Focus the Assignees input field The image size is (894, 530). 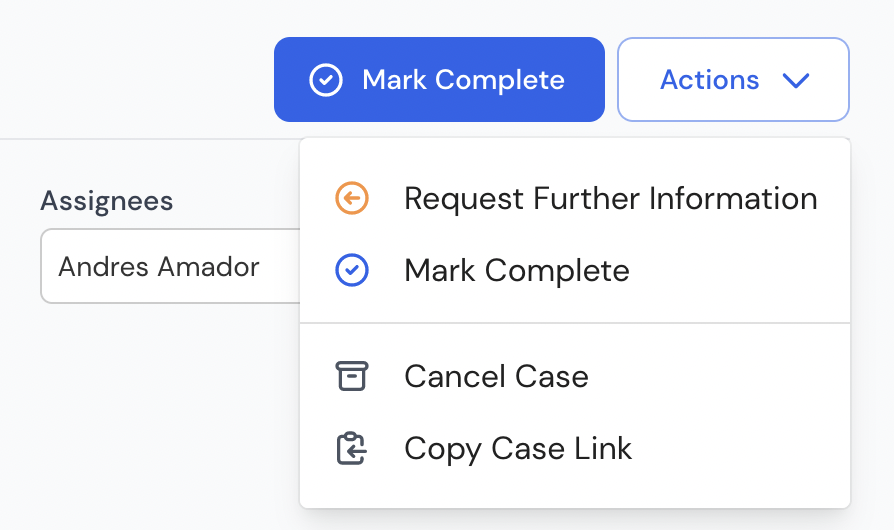point(170,266)
